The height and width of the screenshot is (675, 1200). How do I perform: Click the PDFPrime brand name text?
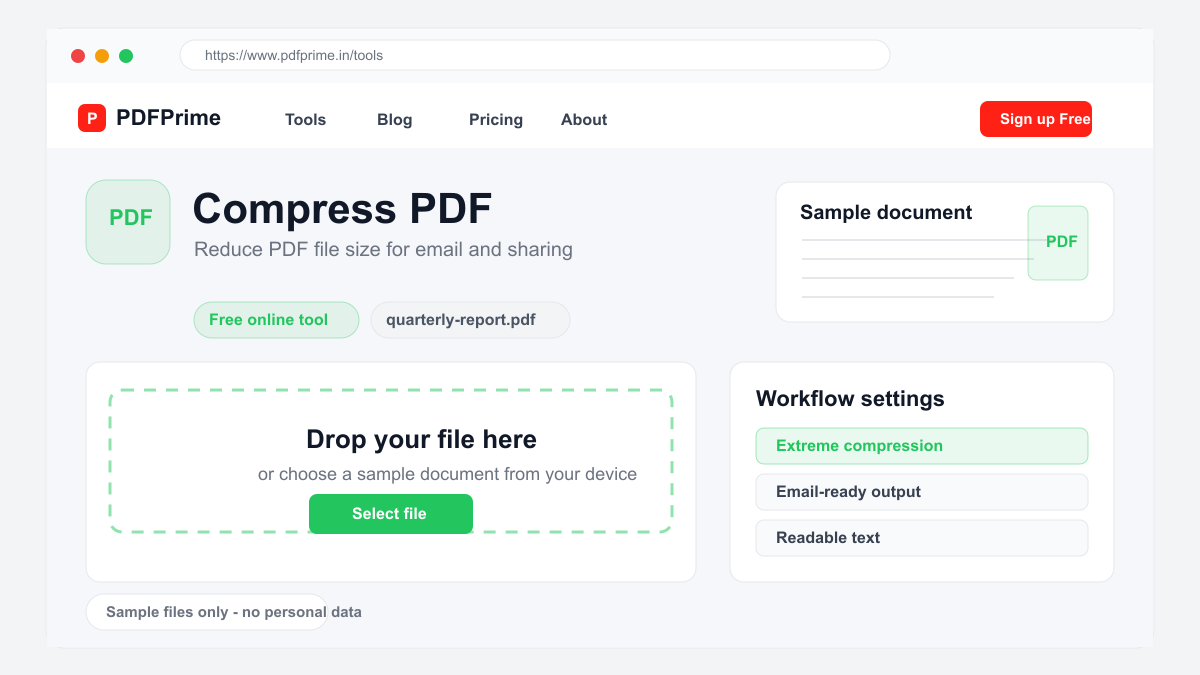click(168, 118)
